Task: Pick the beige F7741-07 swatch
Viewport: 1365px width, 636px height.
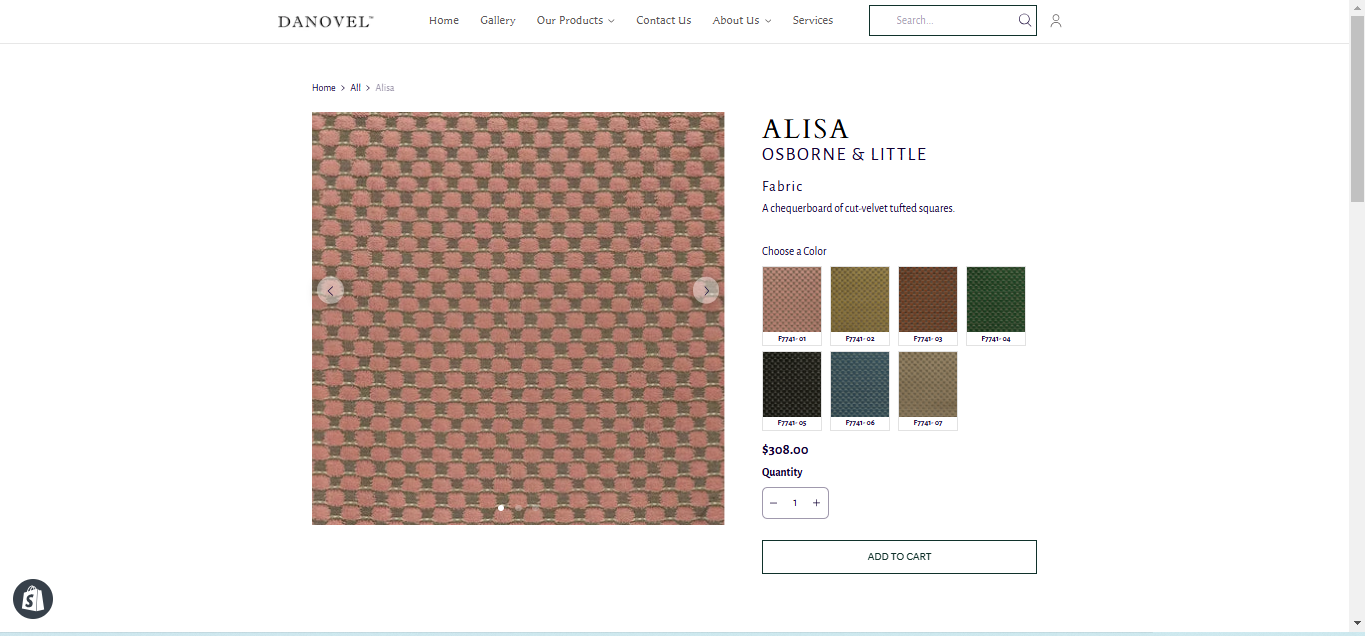Action: (x=928, y=390)
